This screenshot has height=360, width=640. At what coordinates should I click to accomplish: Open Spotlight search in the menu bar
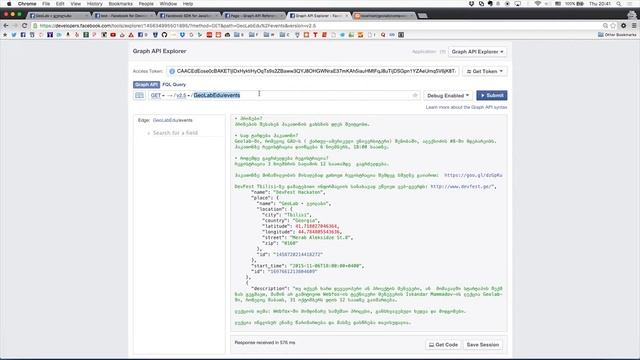click(619, 4)
